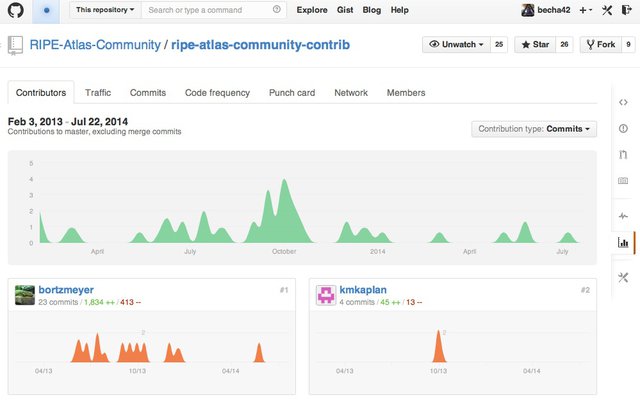Open notifications blue dot indicator

click(46, 10)
